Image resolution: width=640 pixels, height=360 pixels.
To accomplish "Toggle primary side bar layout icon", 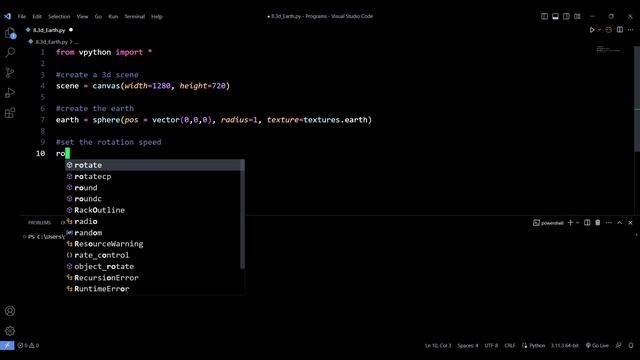I will pos(544,16).
